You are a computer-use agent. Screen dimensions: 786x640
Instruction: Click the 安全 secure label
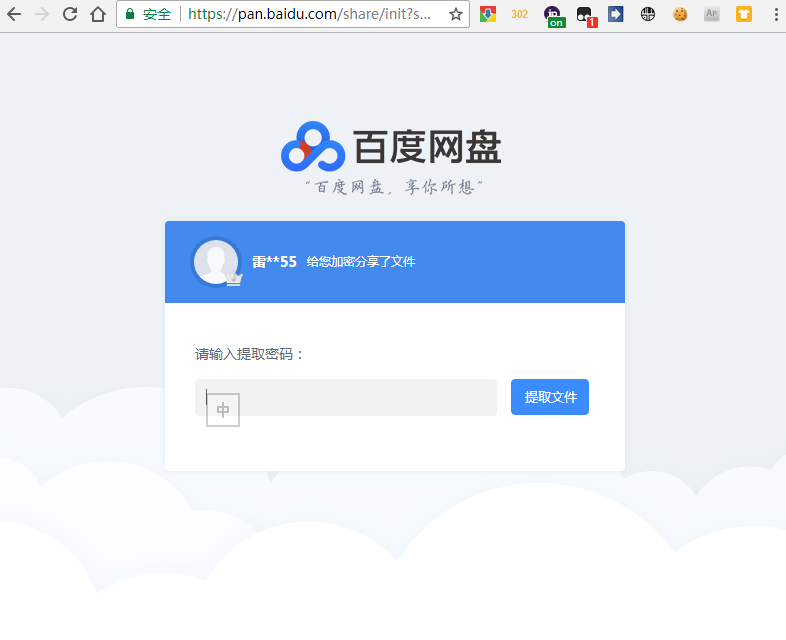coord(157,14)
